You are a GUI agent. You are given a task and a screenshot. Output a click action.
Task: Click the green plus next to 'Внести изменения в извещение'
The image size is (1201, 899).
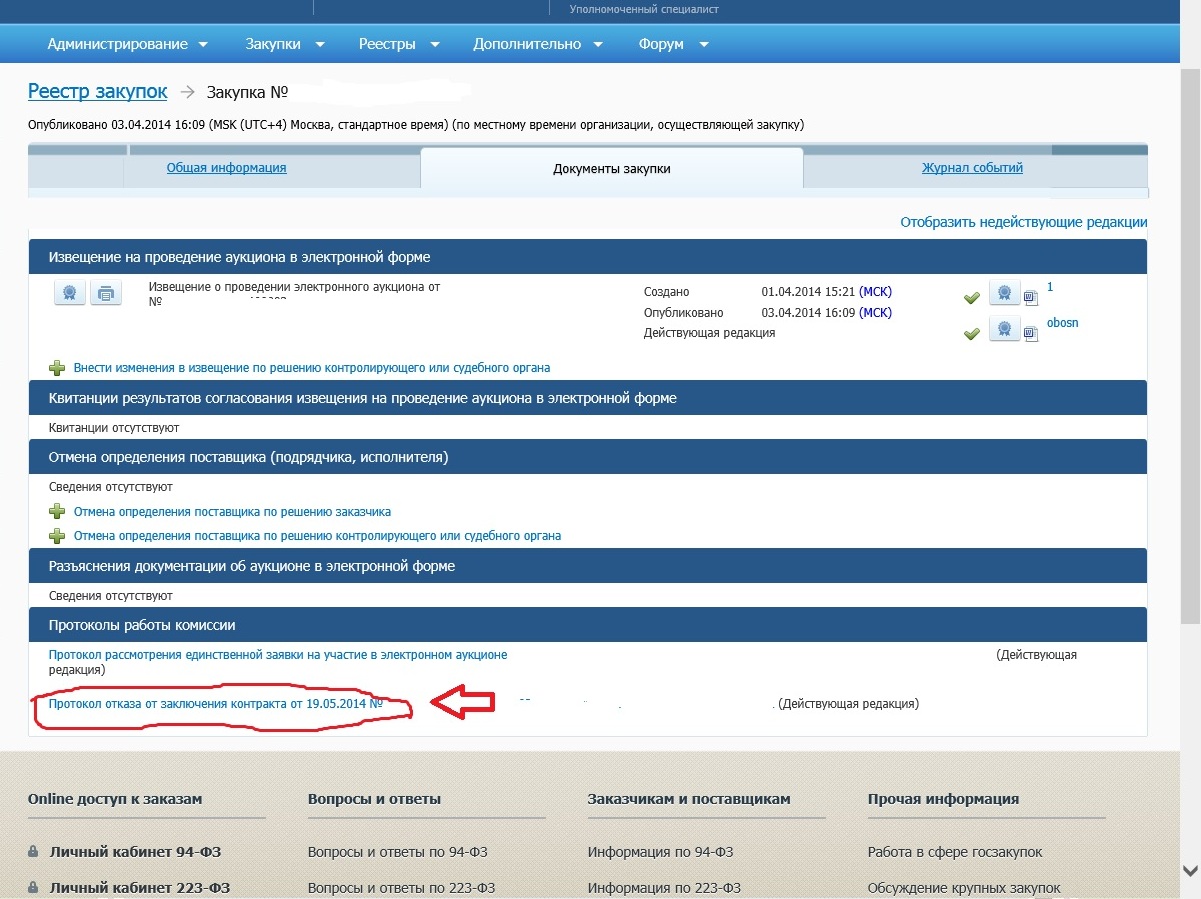tap(57, 368)
